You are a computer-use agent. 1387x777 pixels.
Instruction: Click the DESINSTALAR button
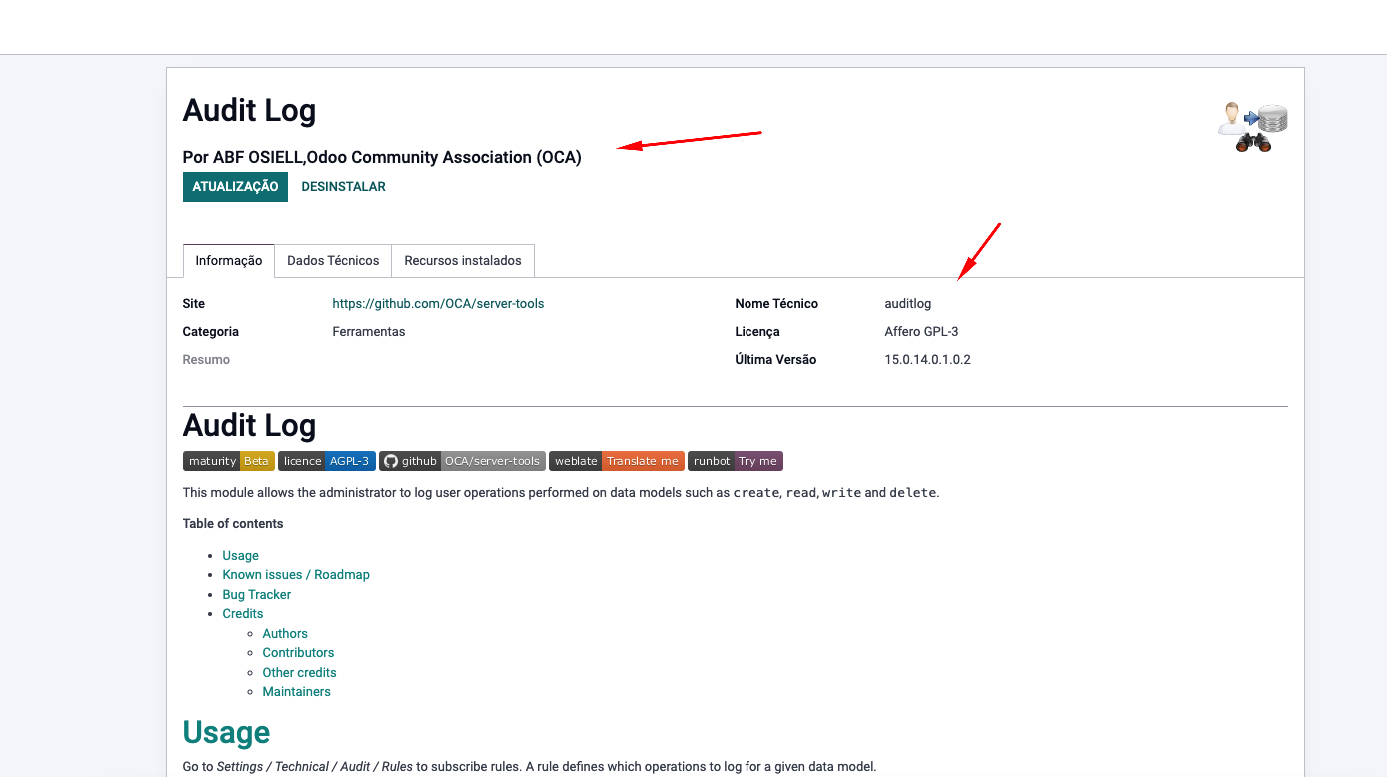(x=343, y=187)
